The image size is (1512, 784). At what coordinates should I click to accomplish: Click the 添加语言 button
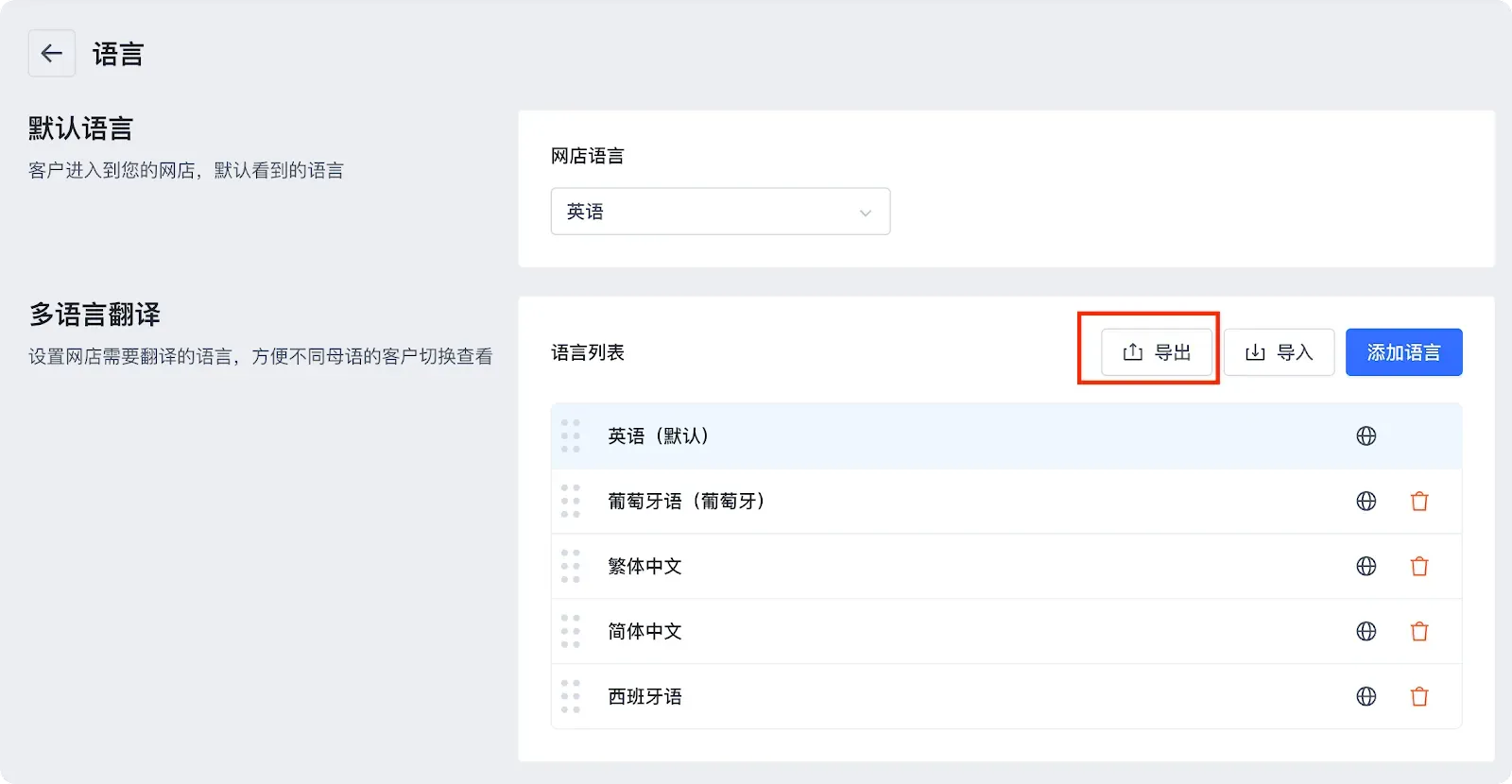1403,352
